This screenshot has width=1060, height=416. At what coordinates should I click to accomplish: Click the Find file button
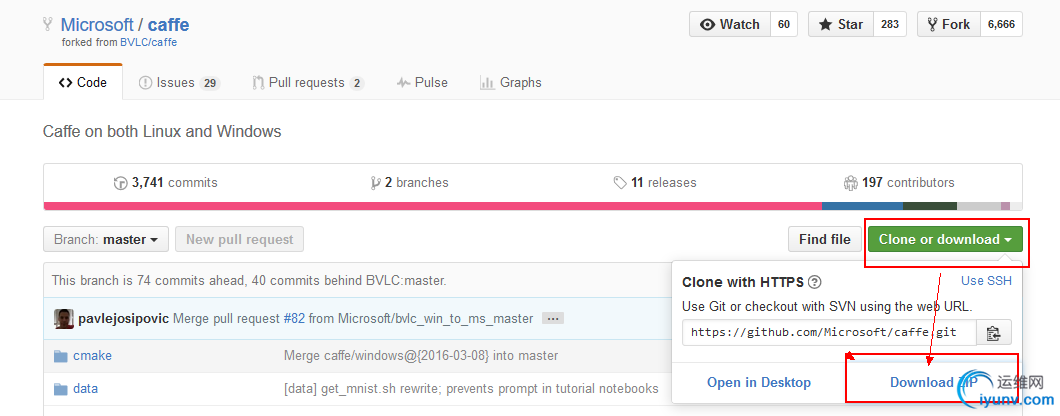[x=825, y=239]
